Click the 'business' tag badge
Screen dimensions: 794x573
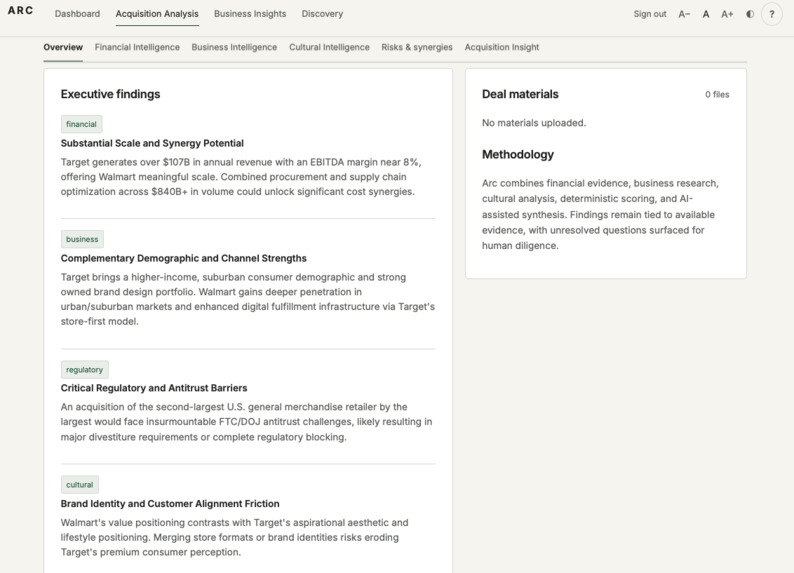[x=82, y=239]
